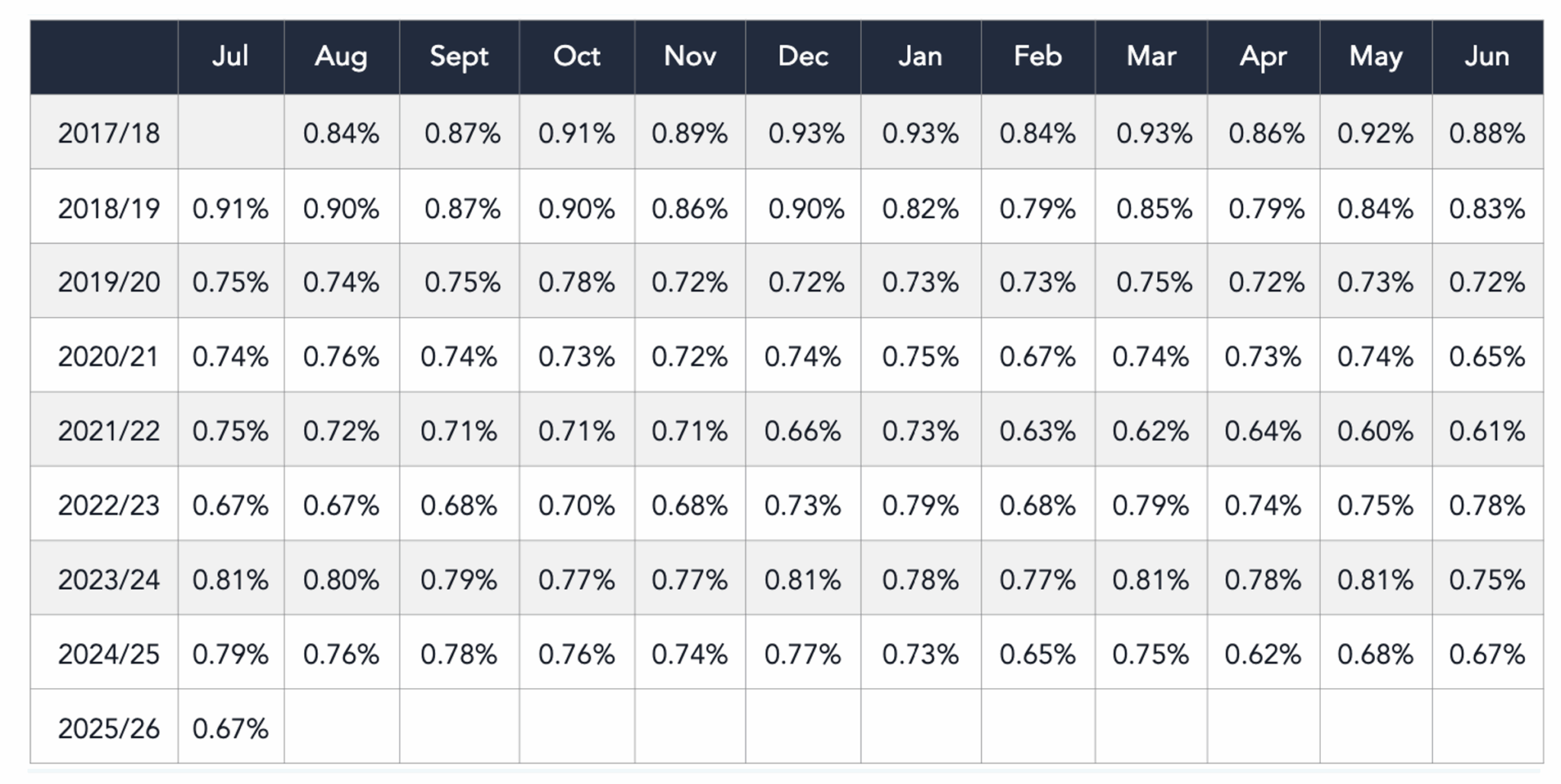Select the 2019/20 Oct cell 0.78%
Viewport: 1561px width, 784px height.
point(576,283)
